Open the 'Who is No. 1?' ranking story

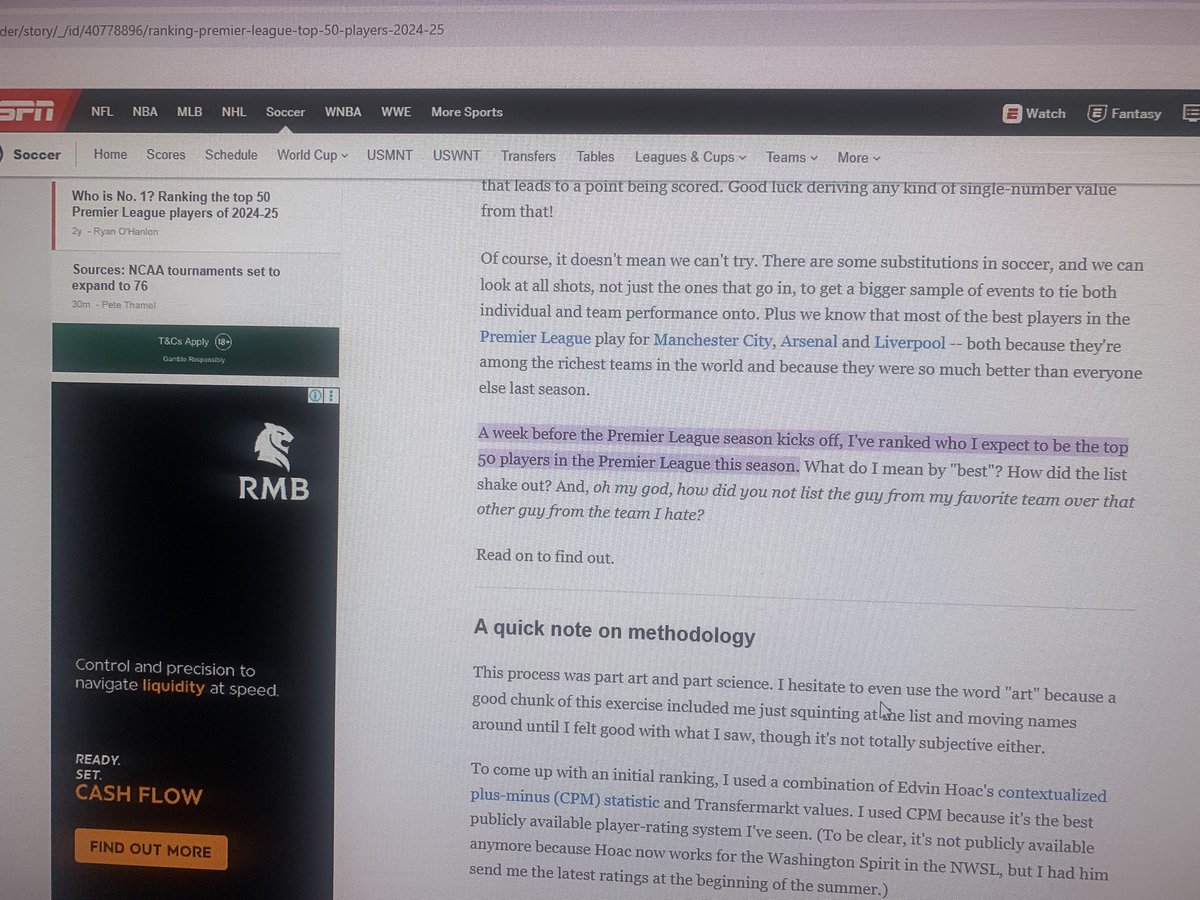(x=175, y=205)
